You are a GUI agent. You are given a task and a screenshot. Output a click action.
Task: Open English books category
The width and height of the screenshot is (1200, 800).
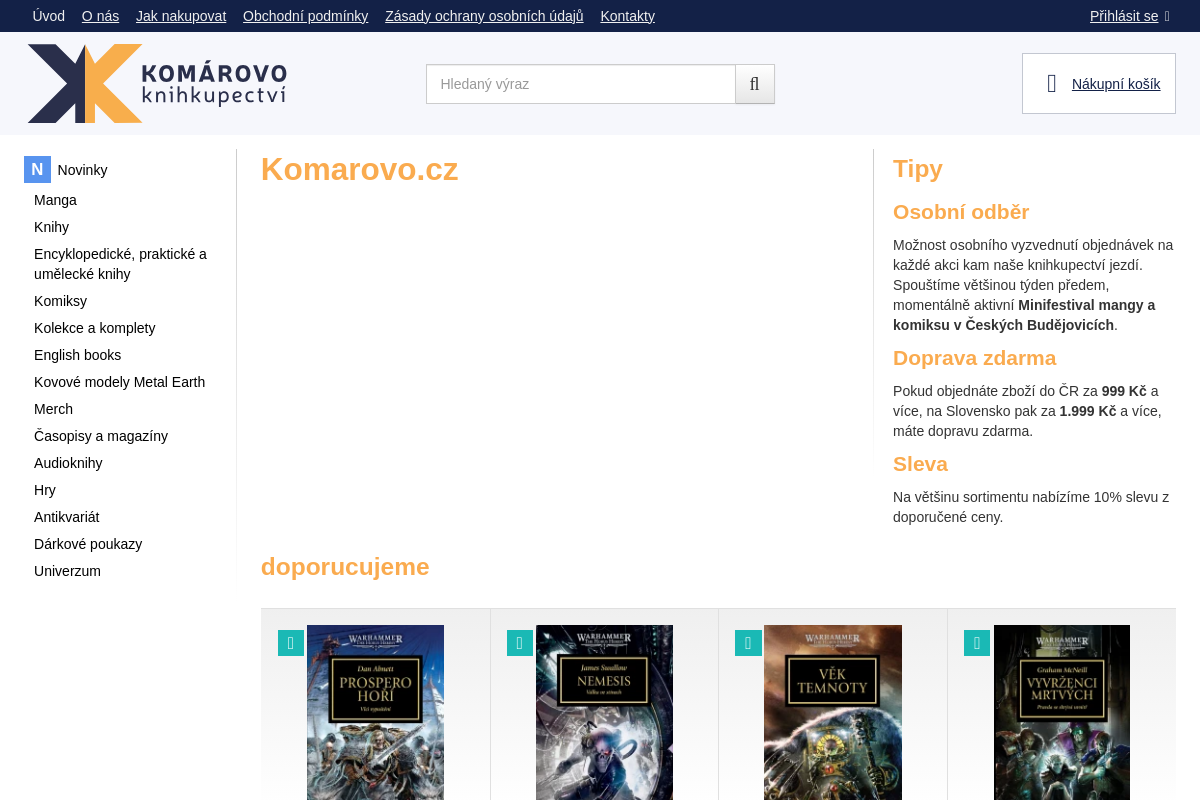[77, 355]
